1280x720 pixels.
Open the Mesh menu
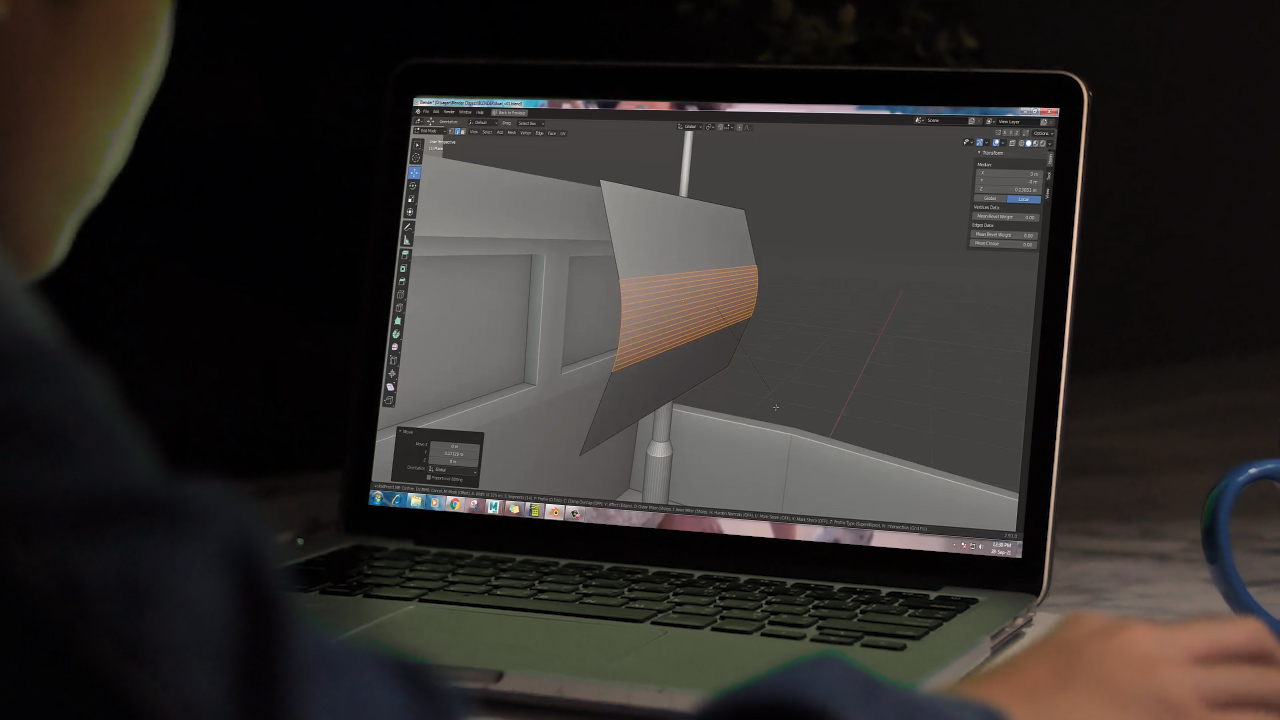coord(512,133)
